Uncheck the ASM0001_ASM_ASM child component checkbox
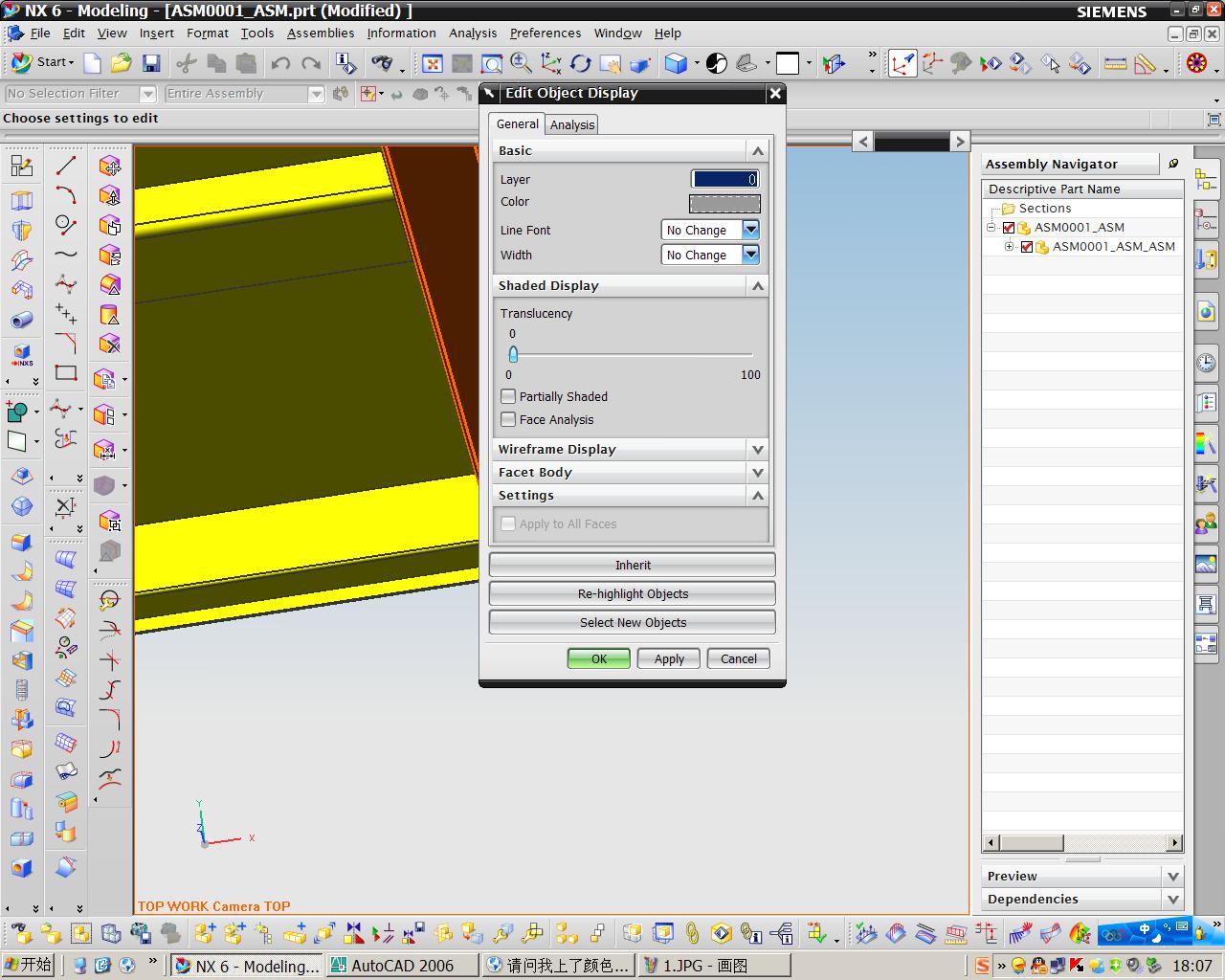The width and height of the screenshot is (1225, 980). (x=1027, y=247)
